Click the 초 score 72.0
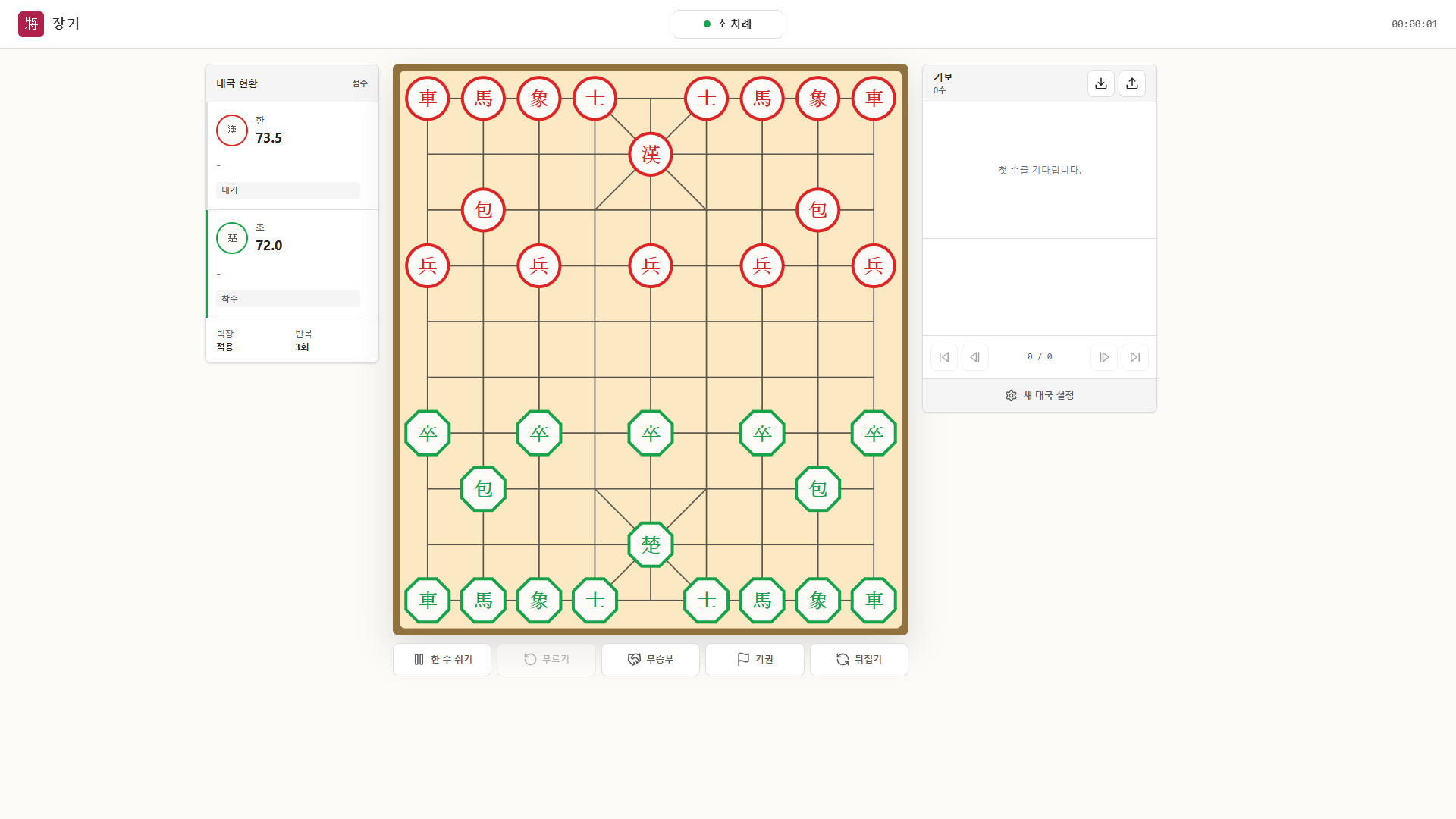The width and height of the screenshot is (1456, 819). click(x=268, y=246)
